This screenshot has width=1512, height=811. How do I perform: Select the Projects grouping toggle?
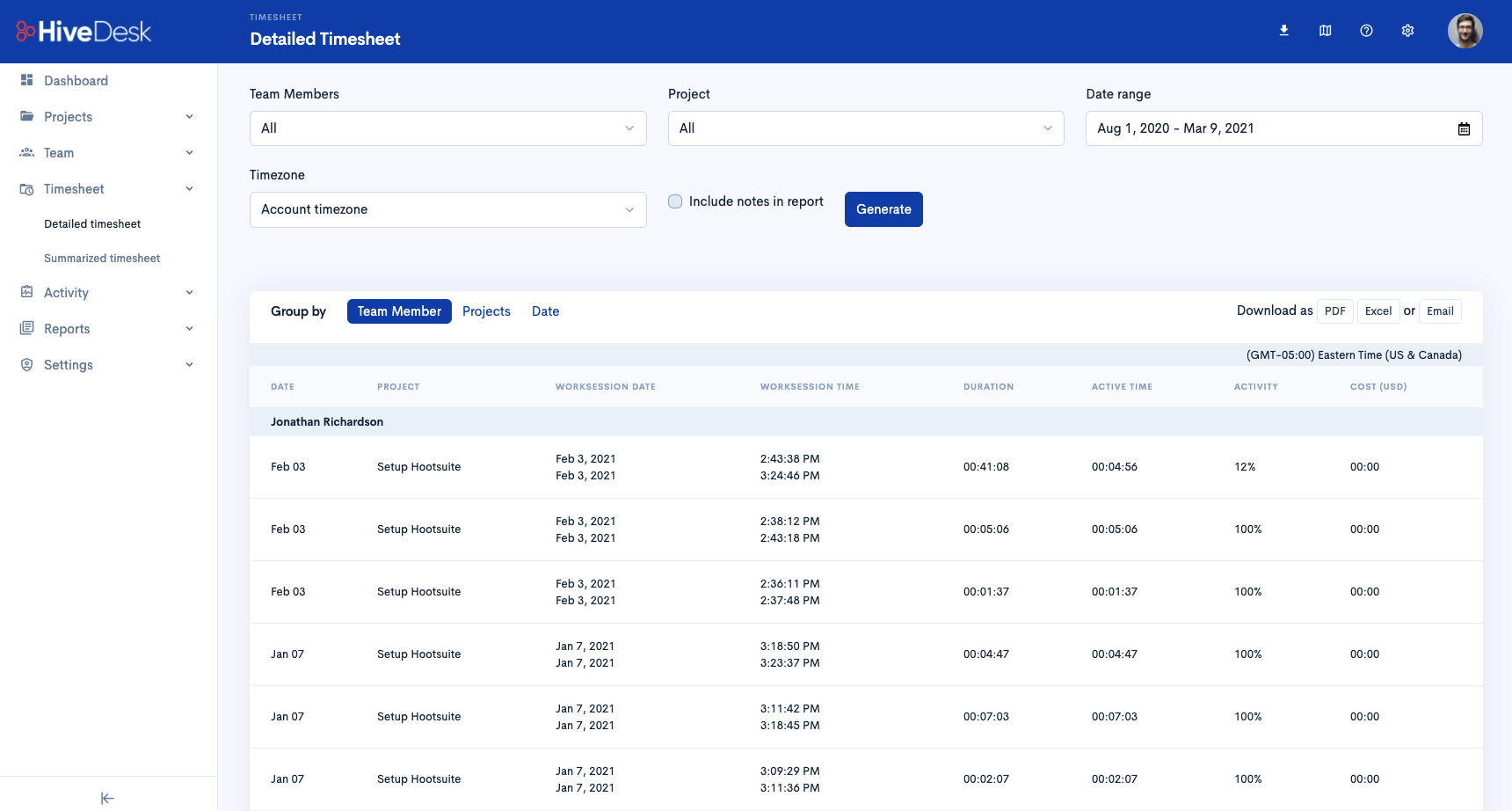486,311
